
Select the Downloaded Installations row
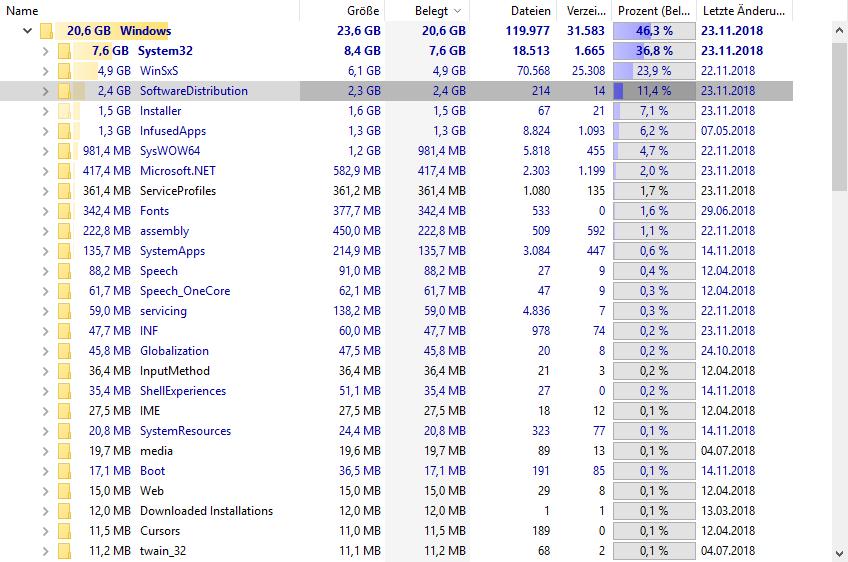click(396, 511)
